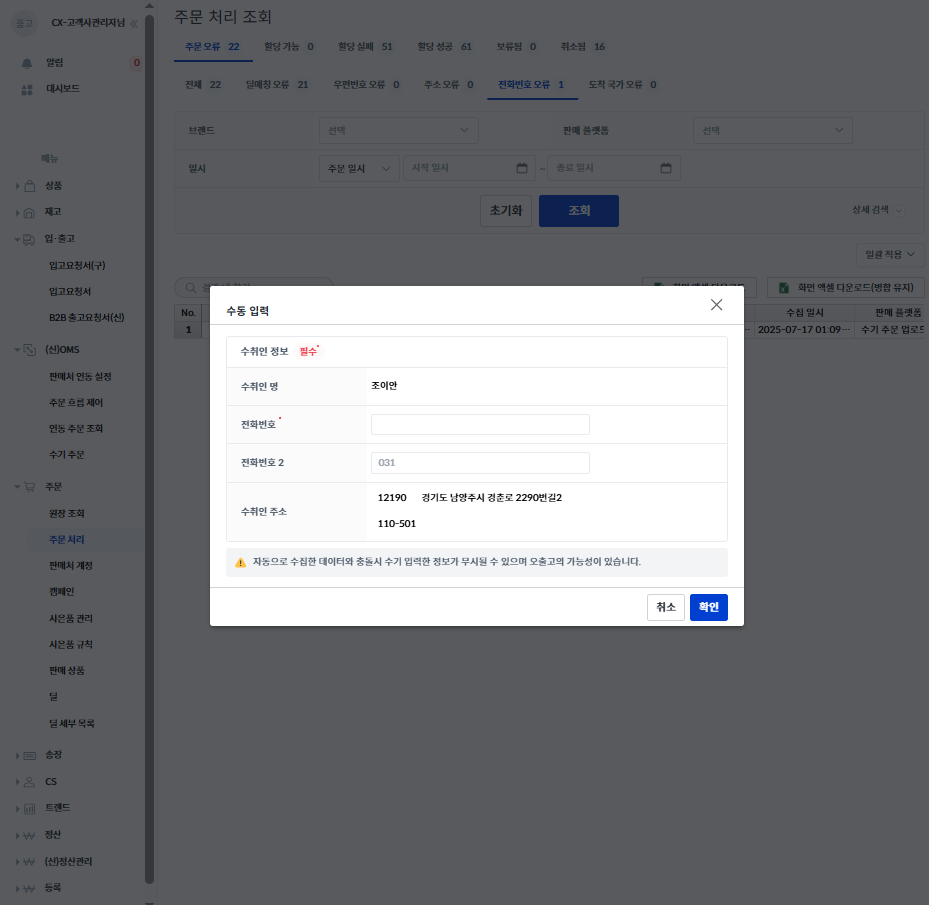This screenshot has width=929, height=905.
Task: Expand the 재고 menu arrow
Action: tap(17, 212)
